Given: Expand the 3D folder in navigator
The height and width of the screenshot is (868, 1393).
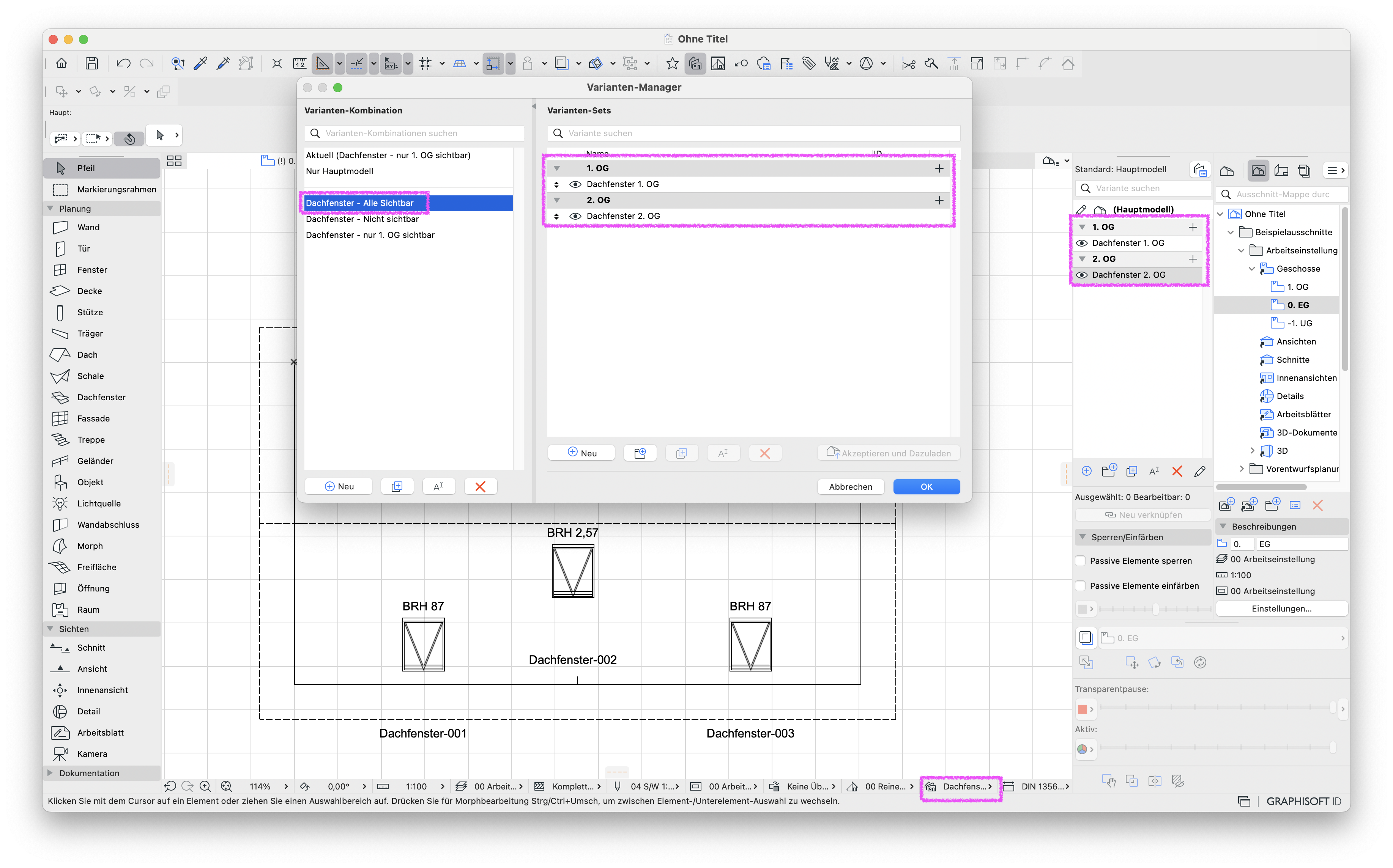Looking at the screenshot, I should click(1252, 451).
